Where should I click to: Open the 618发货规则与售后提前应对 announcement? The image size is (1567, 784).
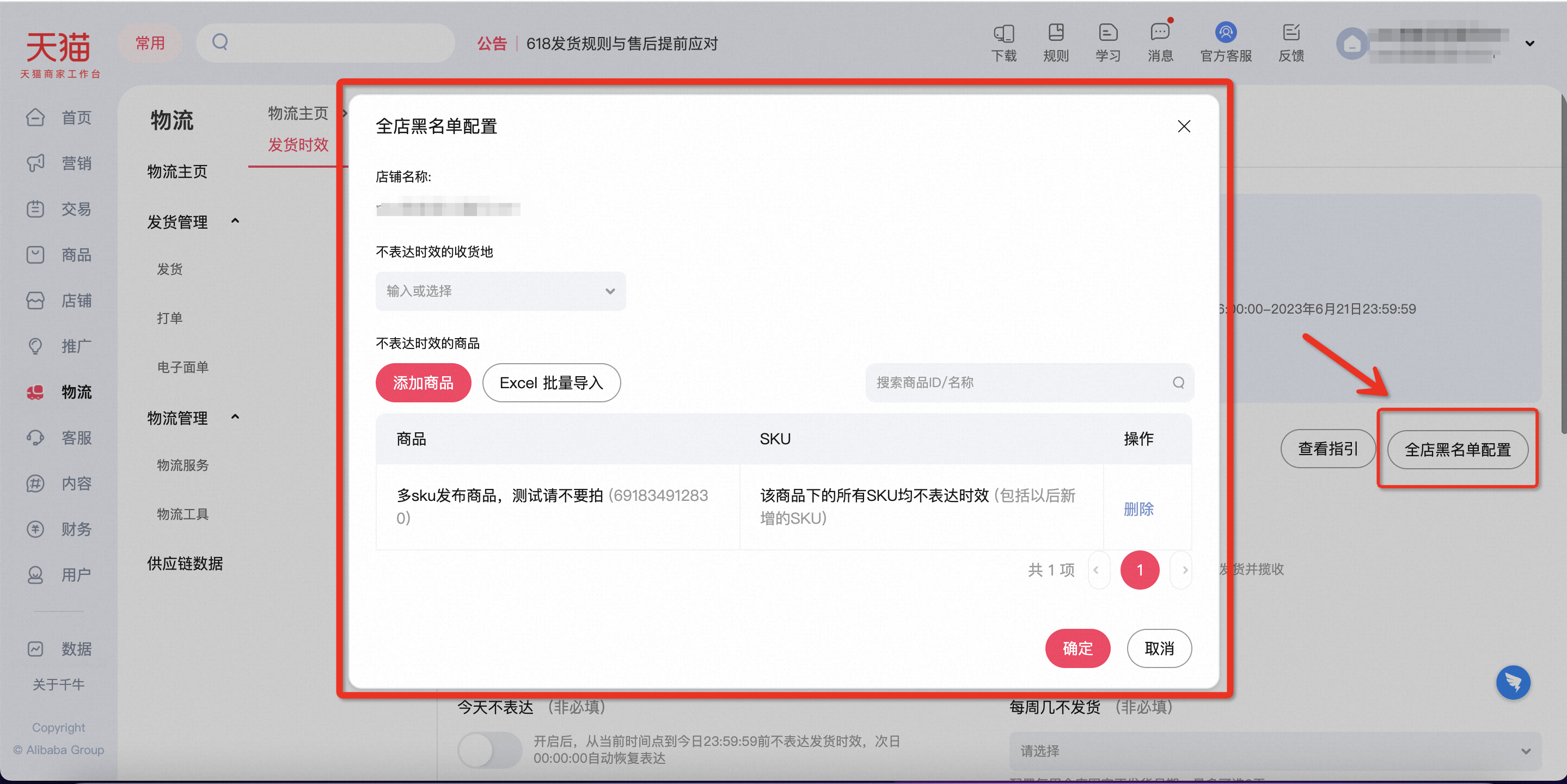[622, 43]
